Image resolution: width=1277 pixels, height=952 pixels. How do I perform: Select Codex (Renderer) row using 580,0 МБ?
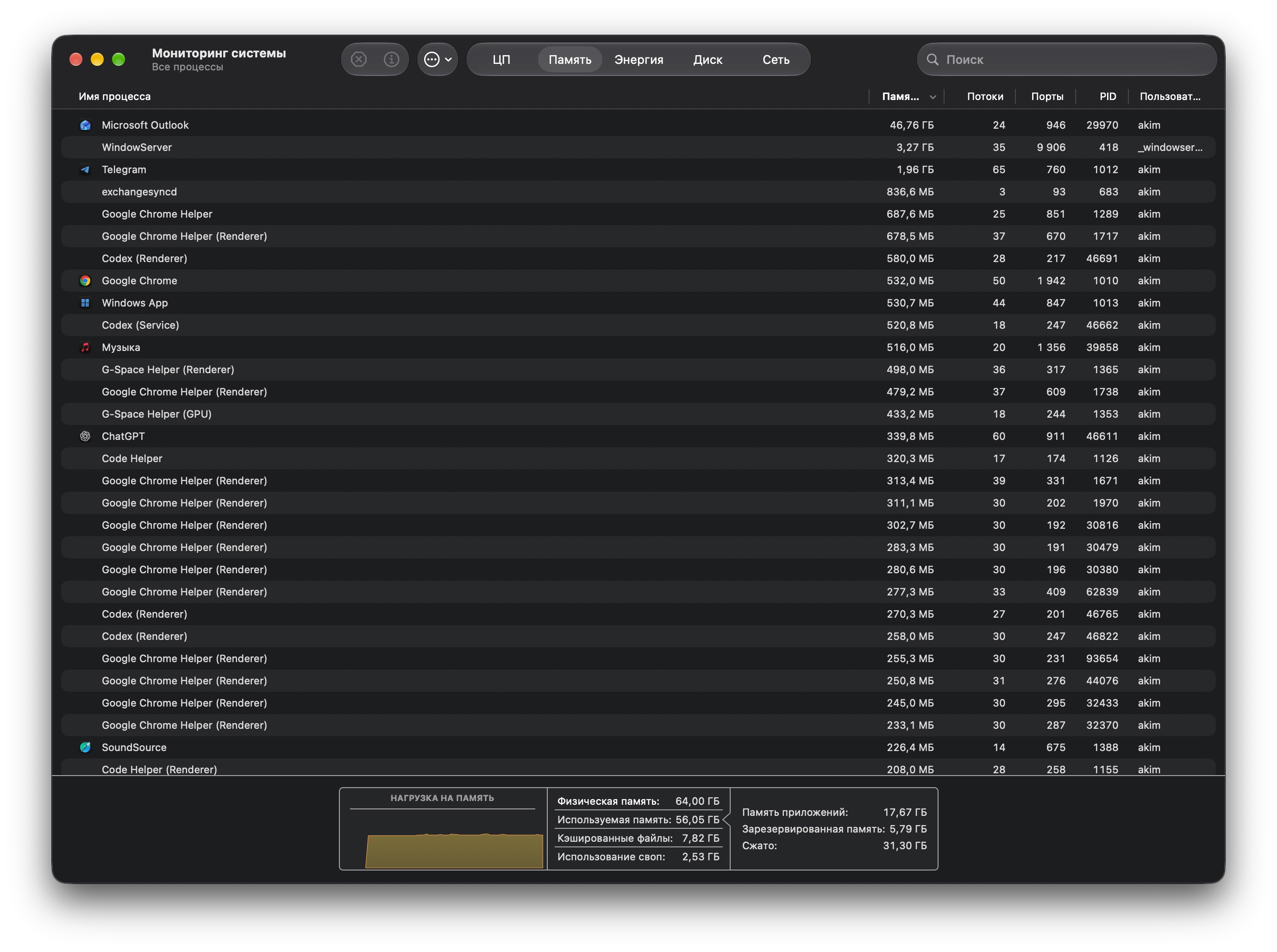(x=638, y=258)
